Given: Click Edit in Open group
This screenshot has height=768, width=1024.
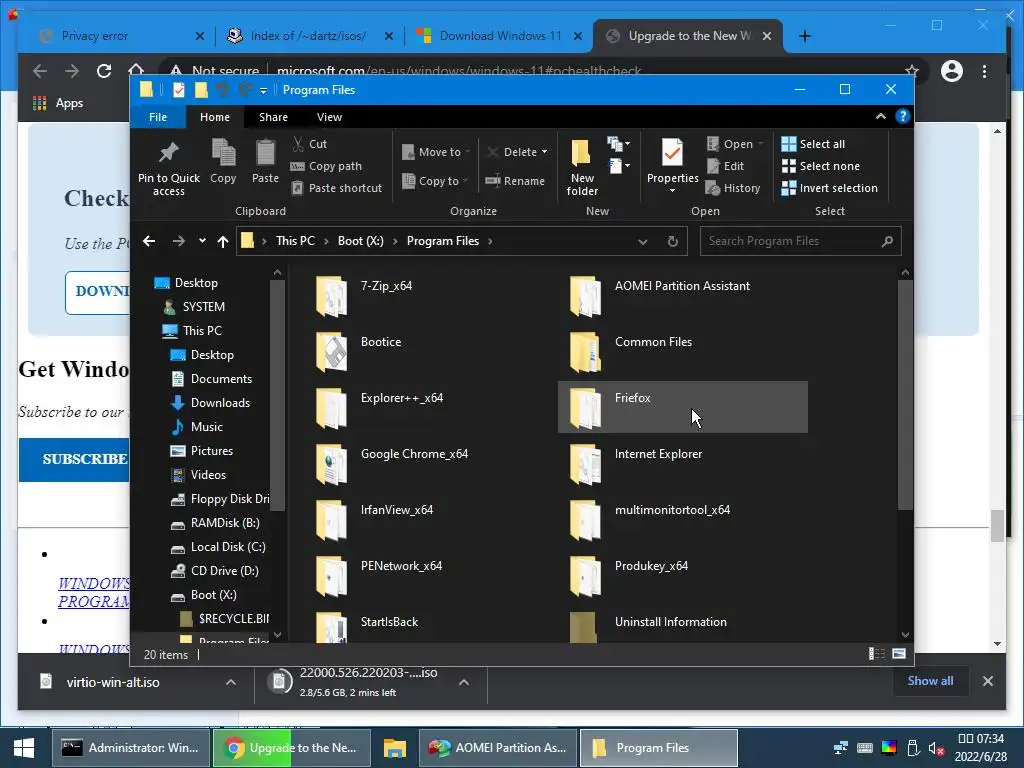Looking at the screenshot, I should point(725,166).
